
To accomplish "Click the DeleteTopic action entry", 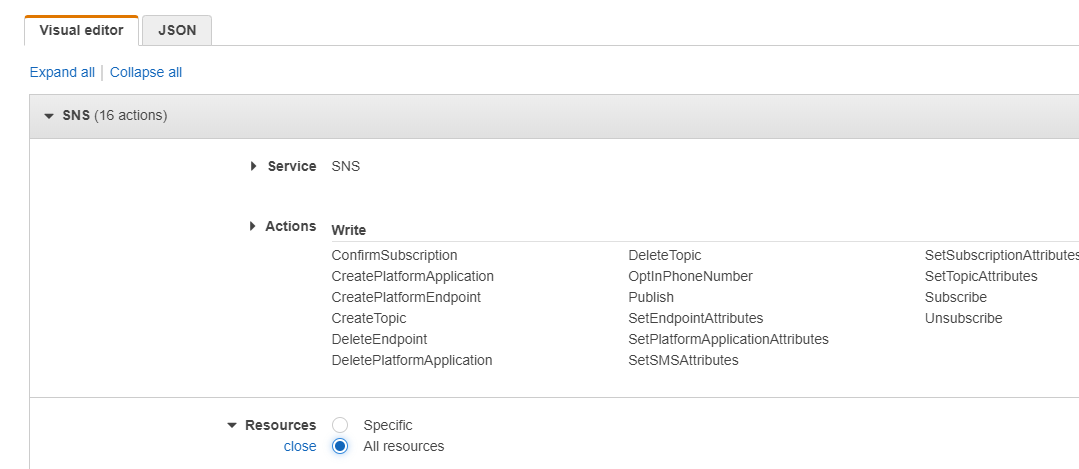I will tap(665, 255).
